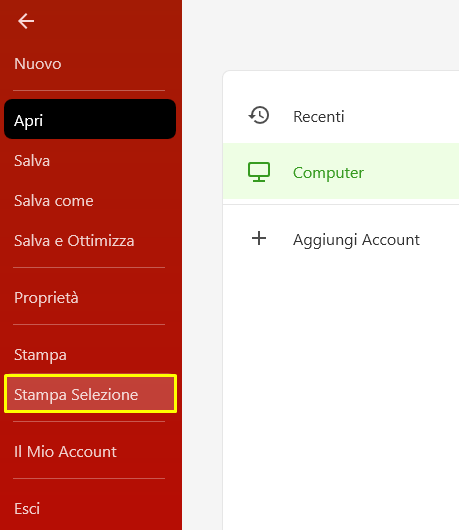This screenshot has height=530, width=459.
Task: Open the Nuovo menu entry
Action: click(x=38, y=64)
